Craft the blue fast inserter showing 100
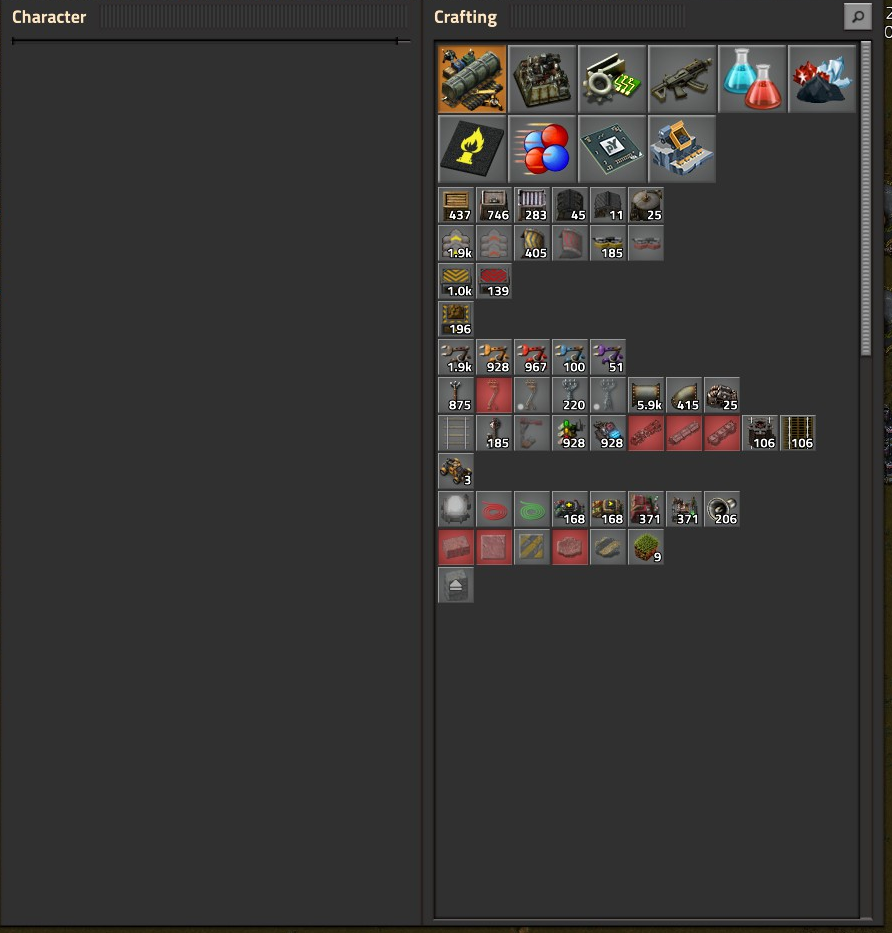Image resolution: width=892 pixels, height=933 pixels. point(570,357)
